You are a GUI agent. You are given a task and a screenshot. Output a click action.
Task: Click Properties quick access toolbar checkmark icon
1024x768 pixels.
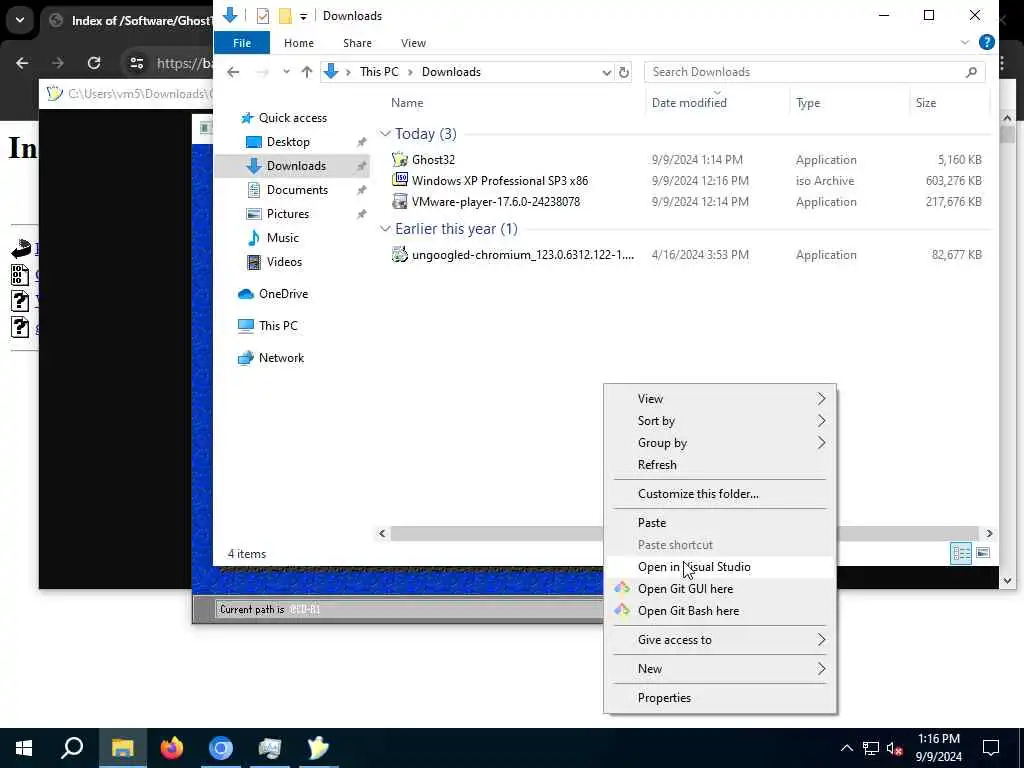(263, 16)
